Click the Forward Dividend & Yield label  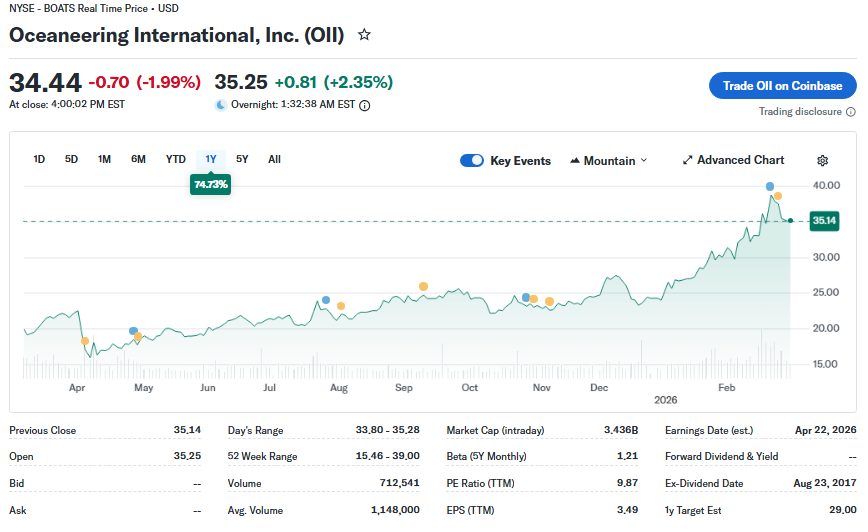tap(722, 456)
